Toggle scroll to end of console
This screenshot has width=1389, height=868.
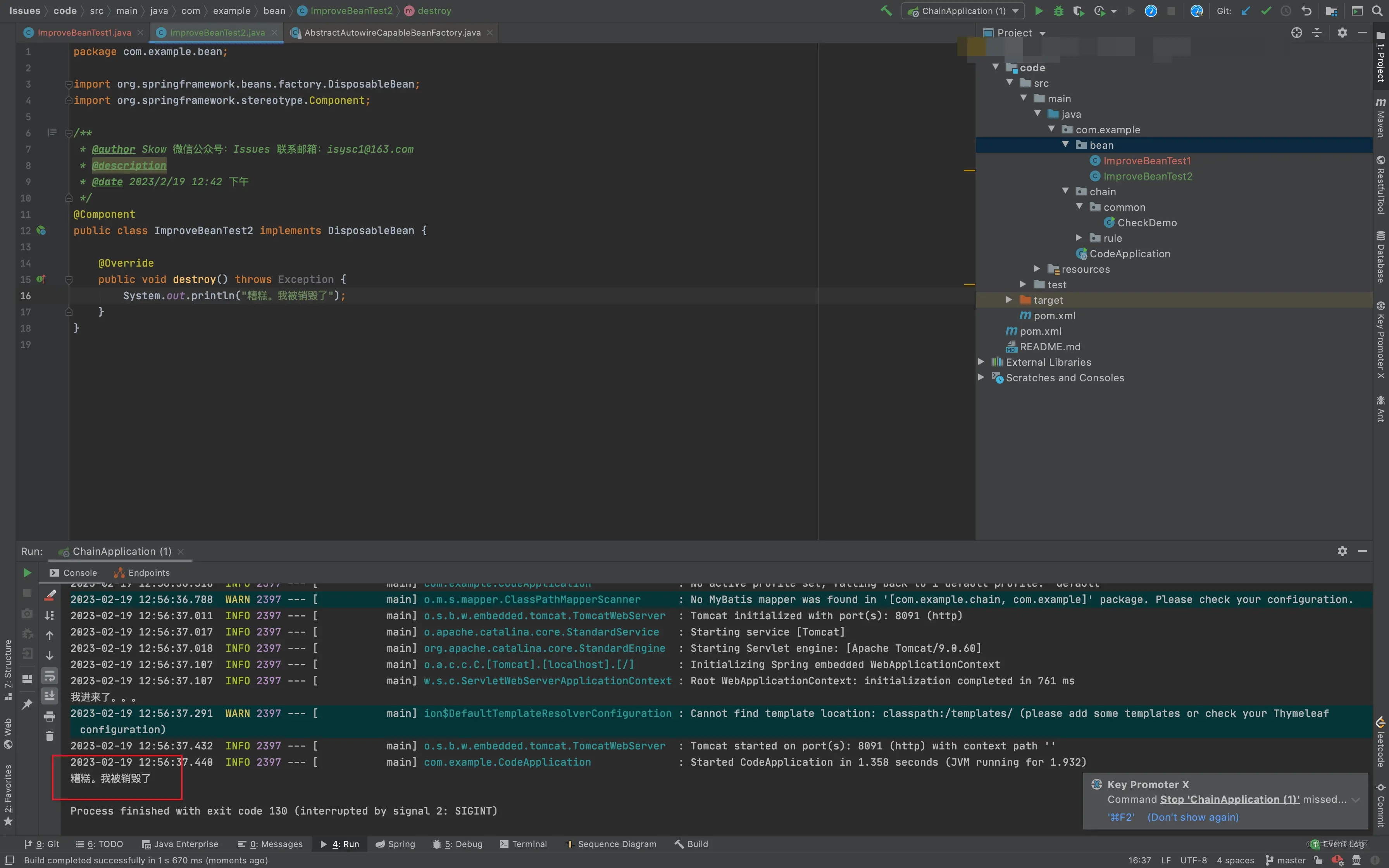49,696
